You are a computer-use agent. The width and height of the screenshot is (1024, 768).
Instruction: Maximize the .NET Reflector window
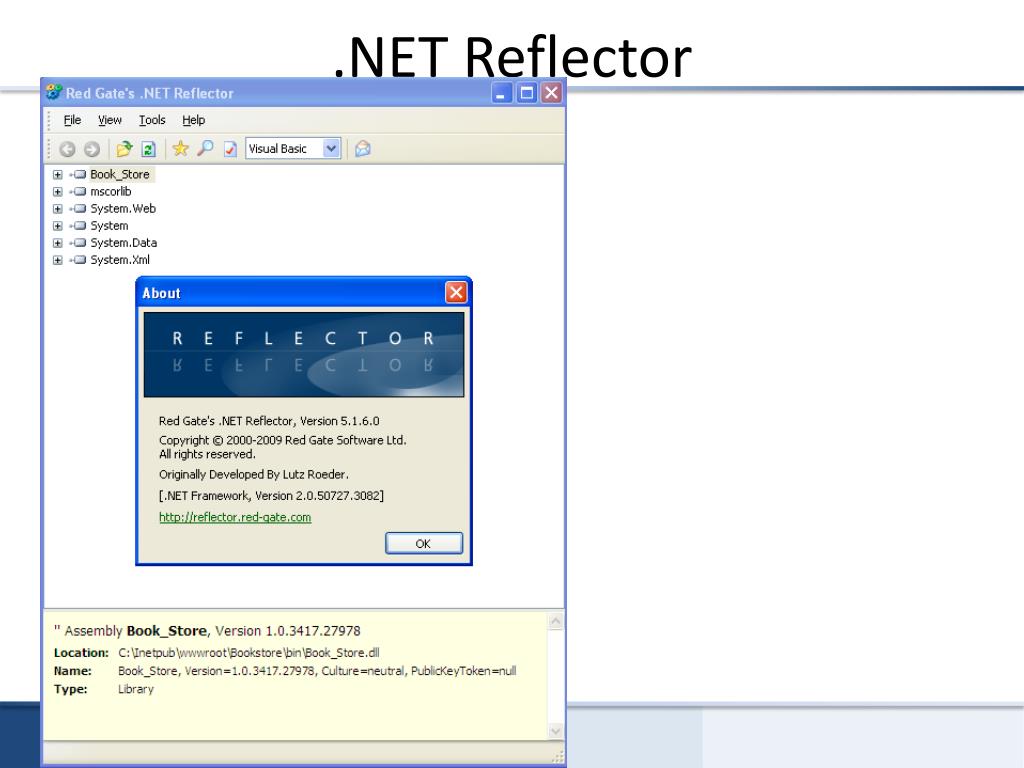click(x=526, y=93)
